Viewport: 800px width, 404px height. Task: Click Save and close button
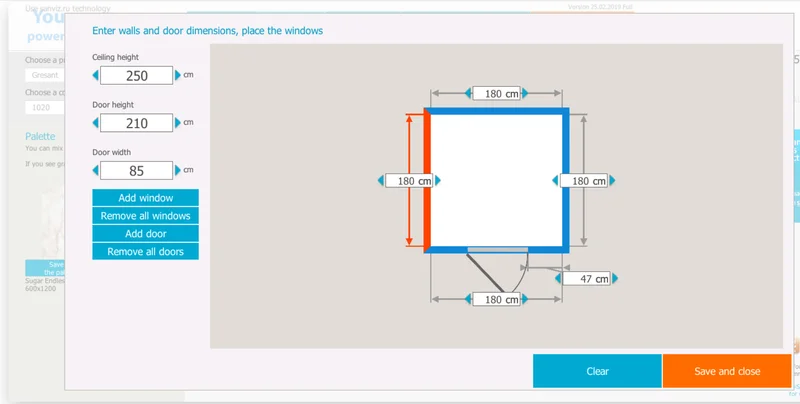727,371
